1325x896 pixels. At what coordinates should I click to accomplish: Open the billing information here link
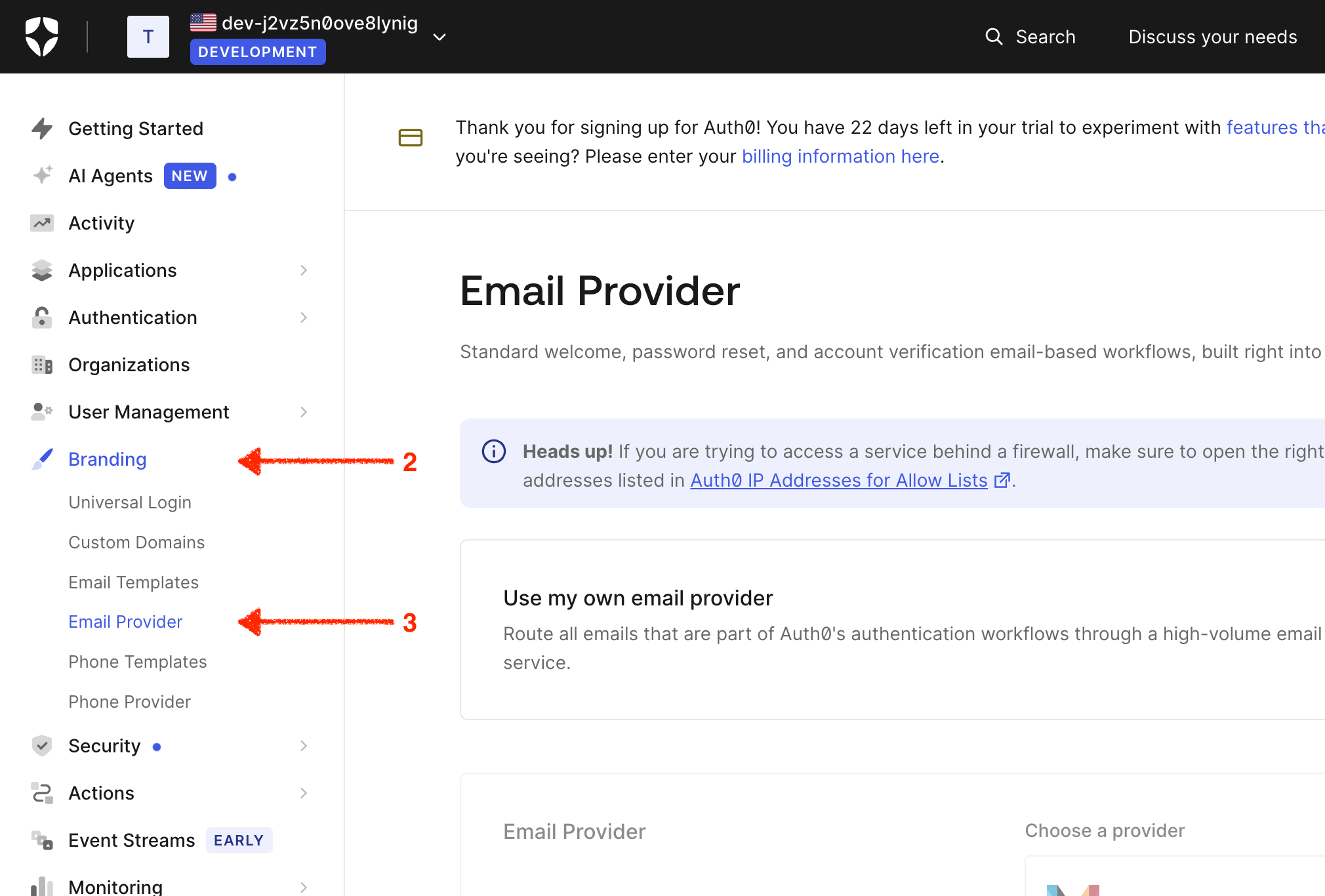point(840,156)
